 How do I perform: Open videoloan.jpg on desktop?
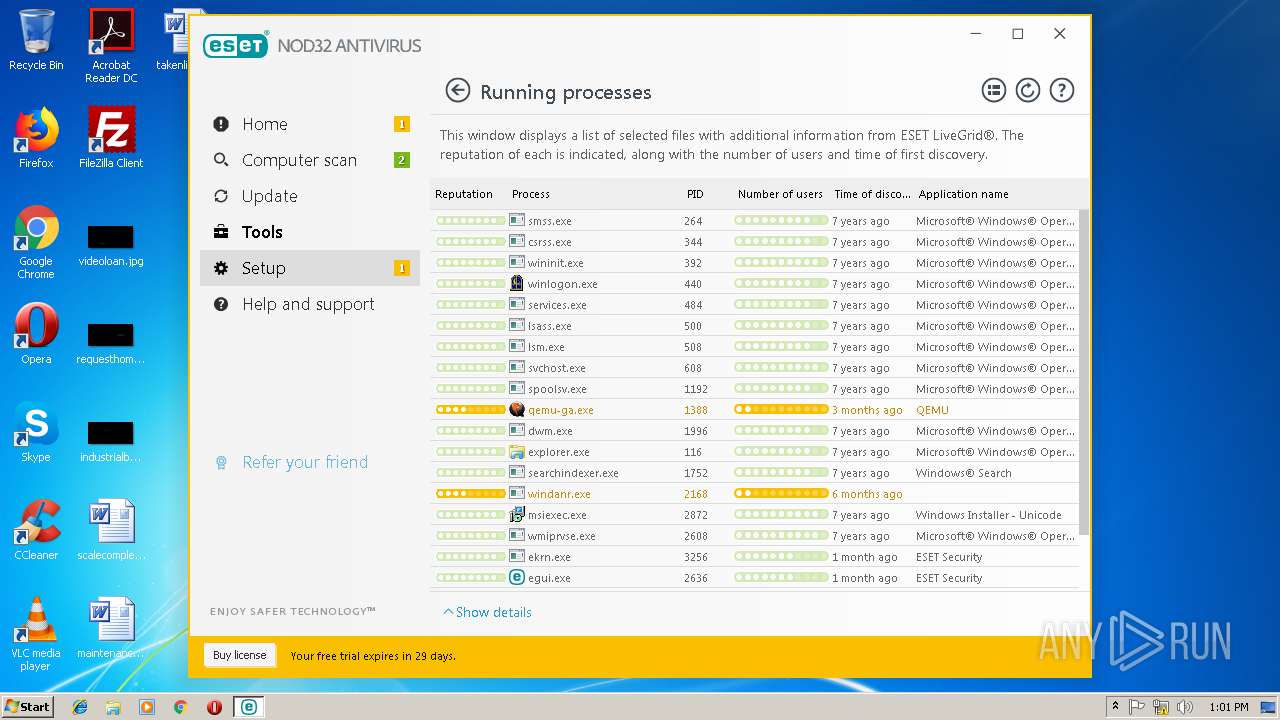pos(111,246)
